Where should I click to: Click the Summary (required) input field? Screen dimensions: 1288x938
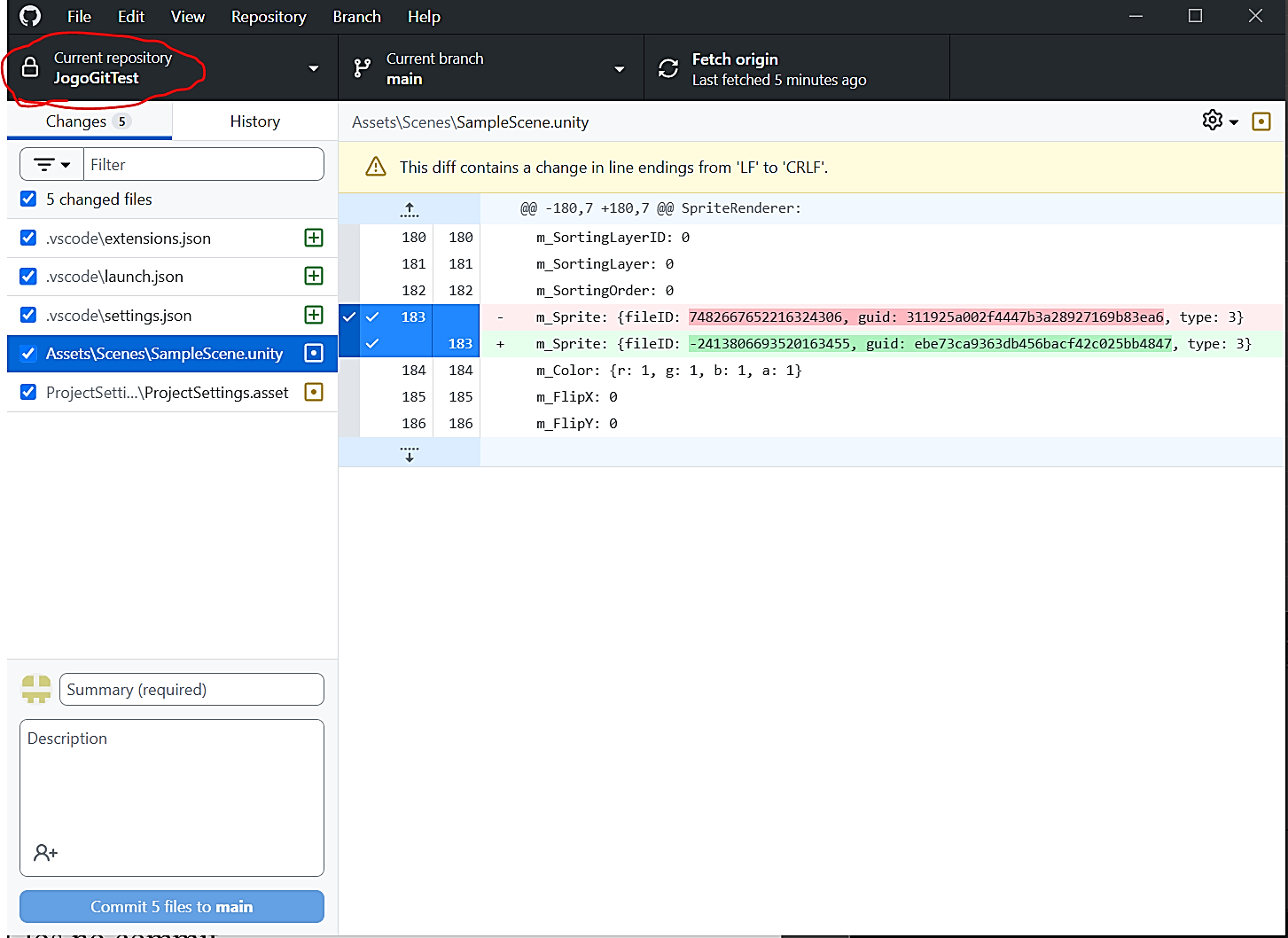tap(191, 690)
